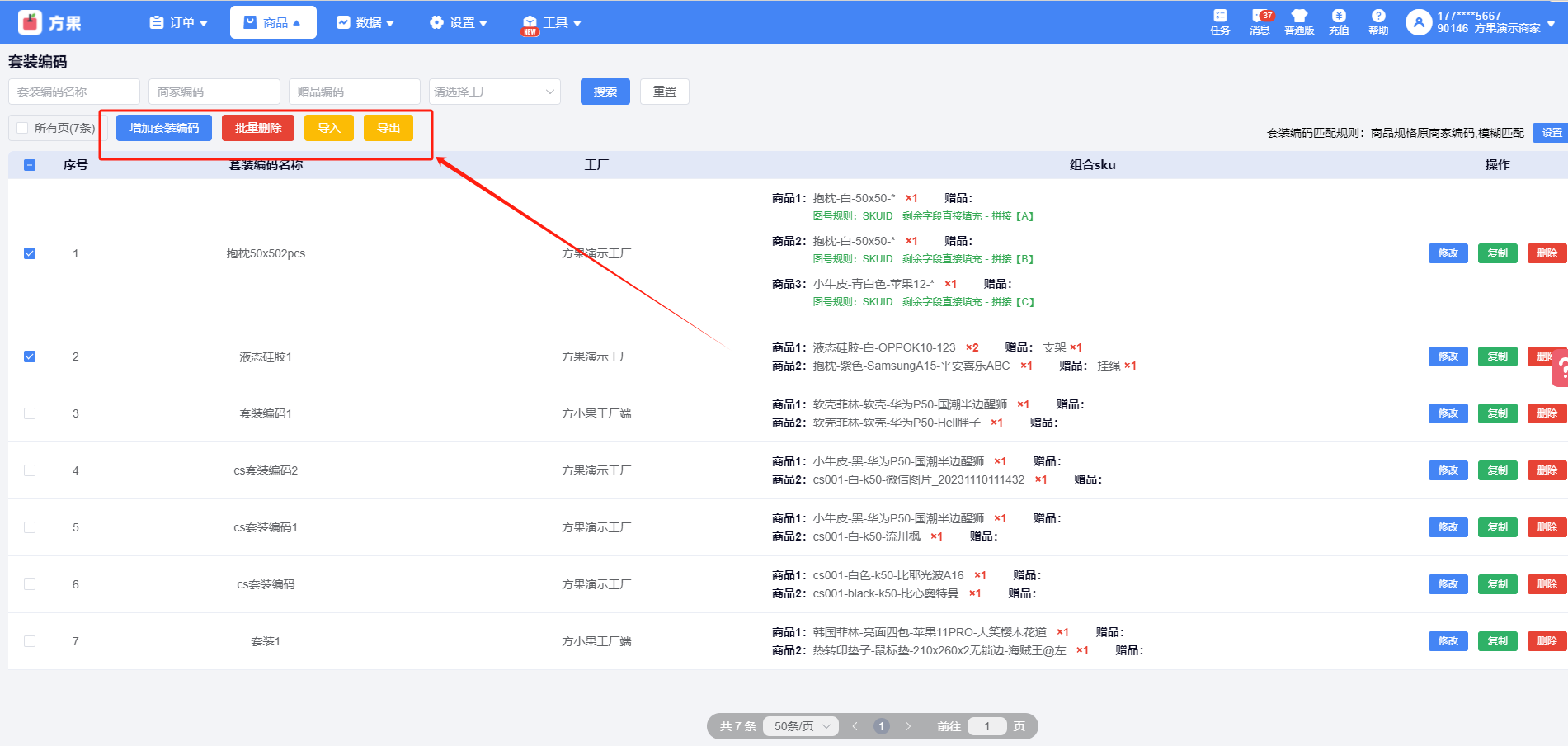Screen dimensions: 1568x746
Task: Check the checkbox for row 3 套装编码1
Action: click(30, 413)
